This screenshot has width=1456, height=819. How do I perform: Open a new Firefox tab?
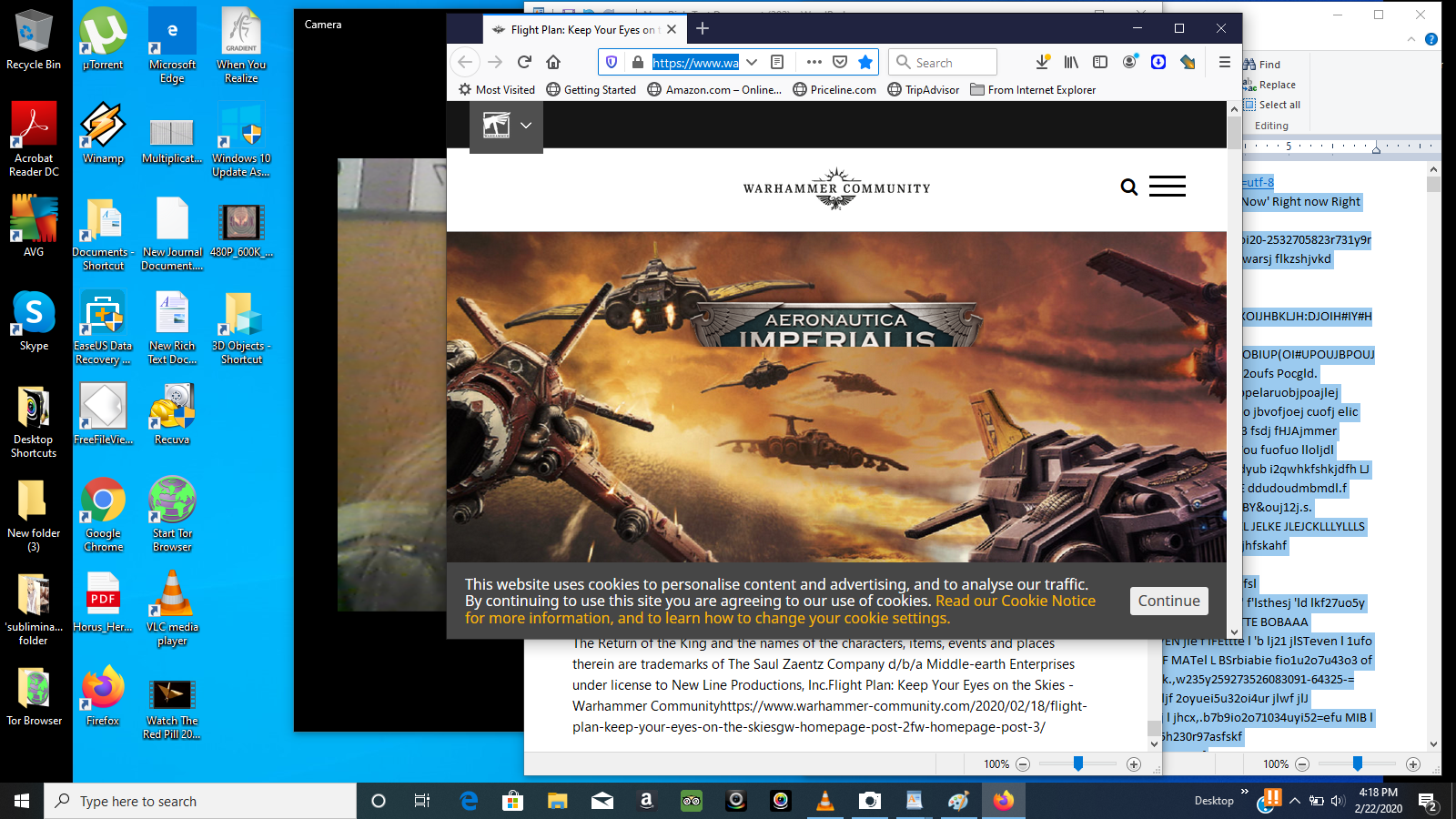pos(703,29)
